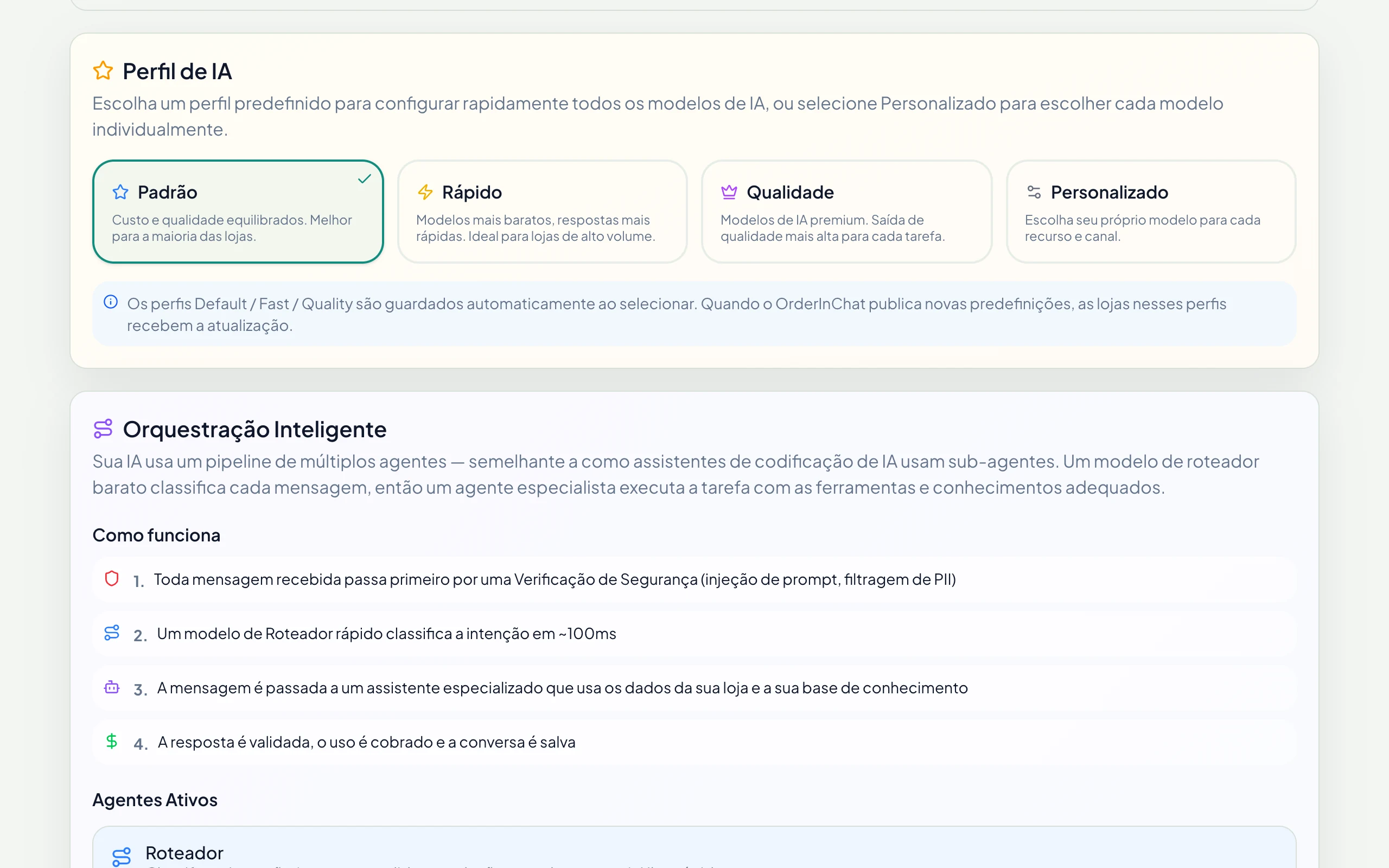Click the route icon beside Orquestração Inteligente
The height and width of the screenshot is (868, 1389).
pyautogui.click(x=103, y=429)
